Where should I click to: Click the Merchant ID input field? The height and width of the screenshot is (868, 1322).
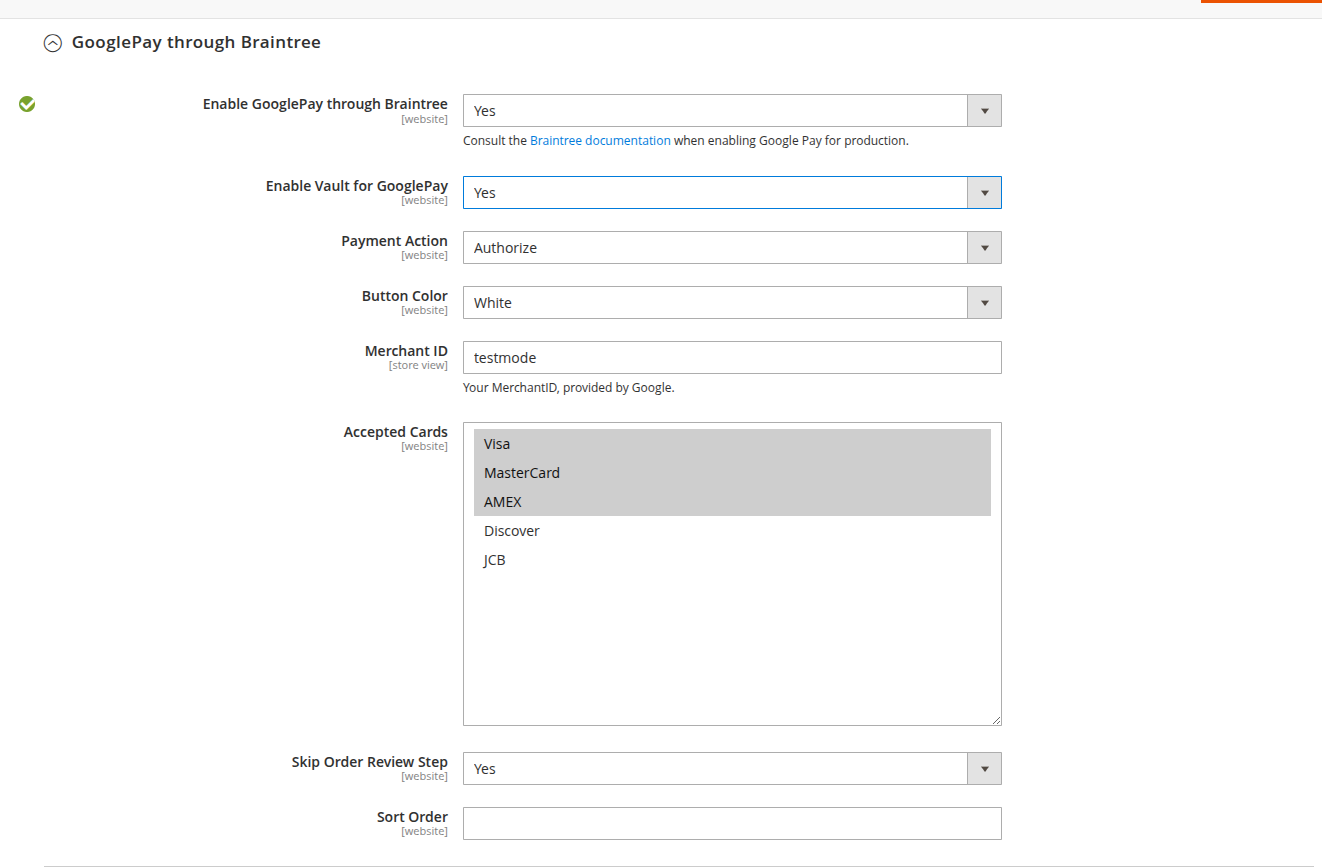click(731, 358)
